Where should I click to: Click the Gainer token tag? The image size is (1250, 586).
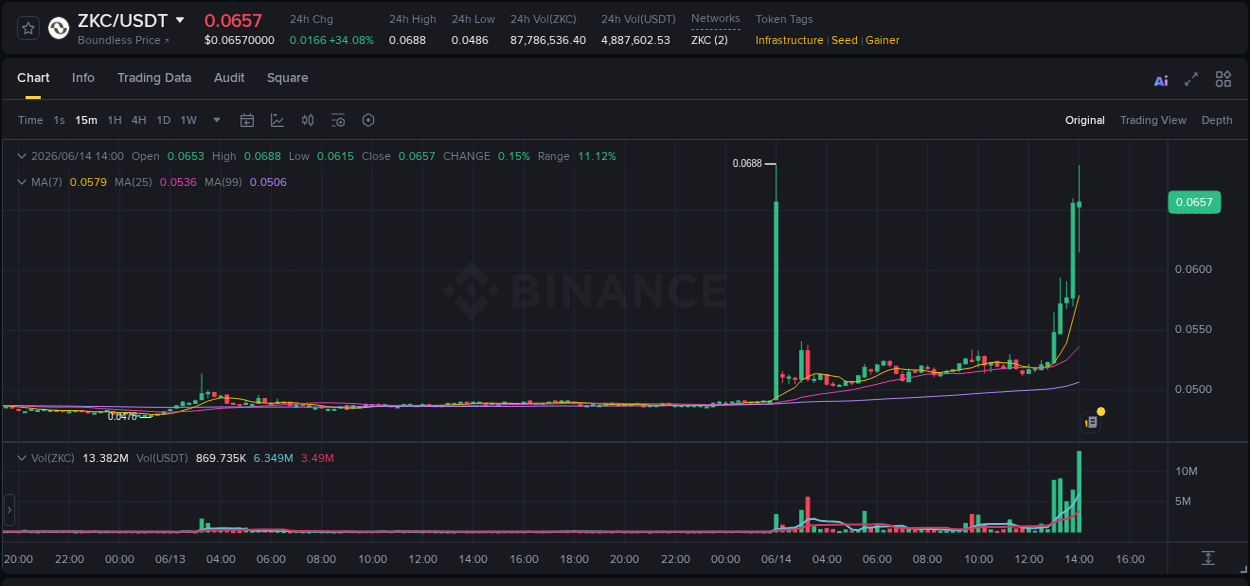[x=882, y=40]
